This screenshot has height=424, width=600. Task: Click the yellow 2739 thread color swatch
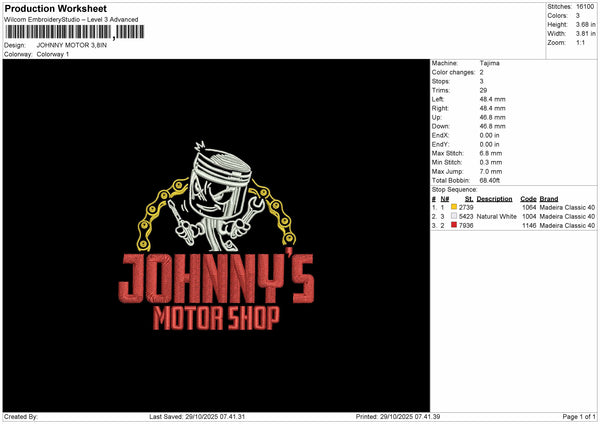[x=454, y=207]
